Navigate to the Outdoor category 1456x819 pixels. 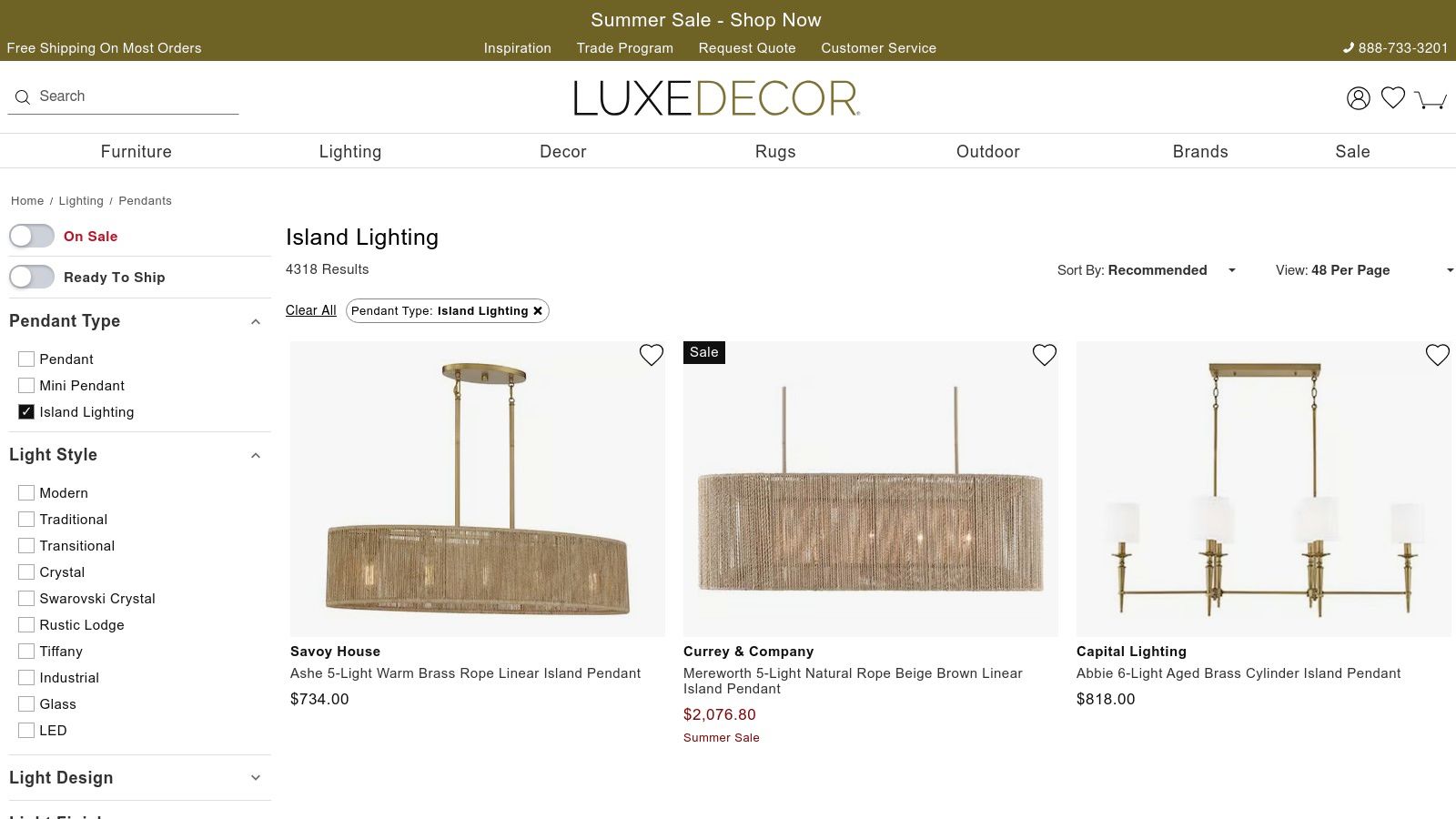point(988,151)
